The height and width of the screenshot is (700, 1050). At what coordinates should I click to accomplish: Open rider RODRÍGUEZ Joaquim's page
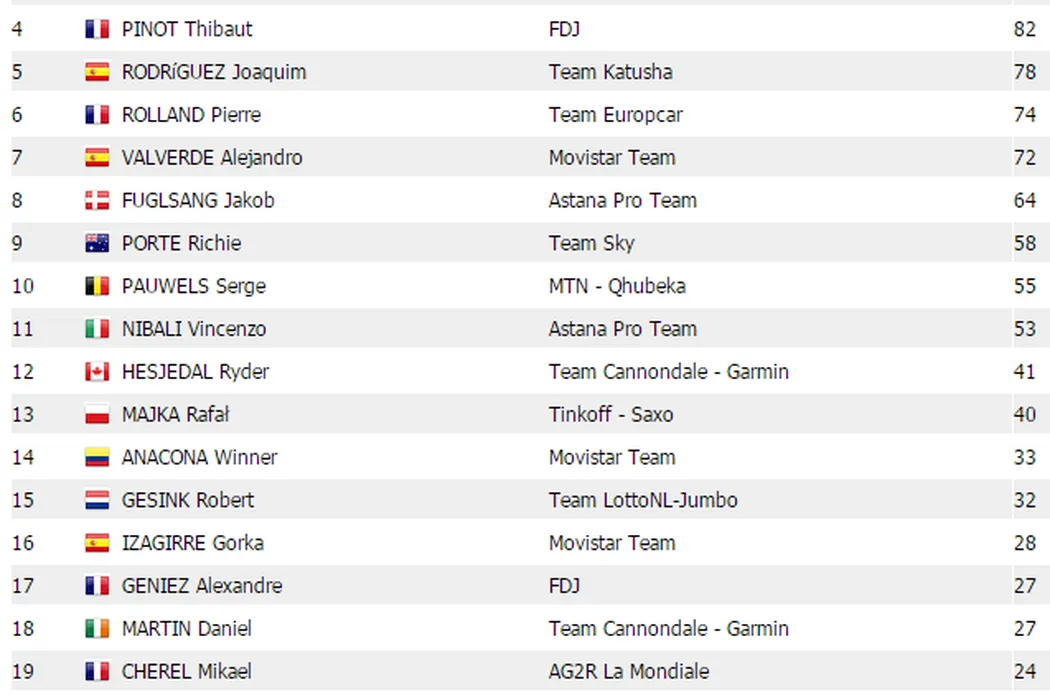[x=214, y=72]
